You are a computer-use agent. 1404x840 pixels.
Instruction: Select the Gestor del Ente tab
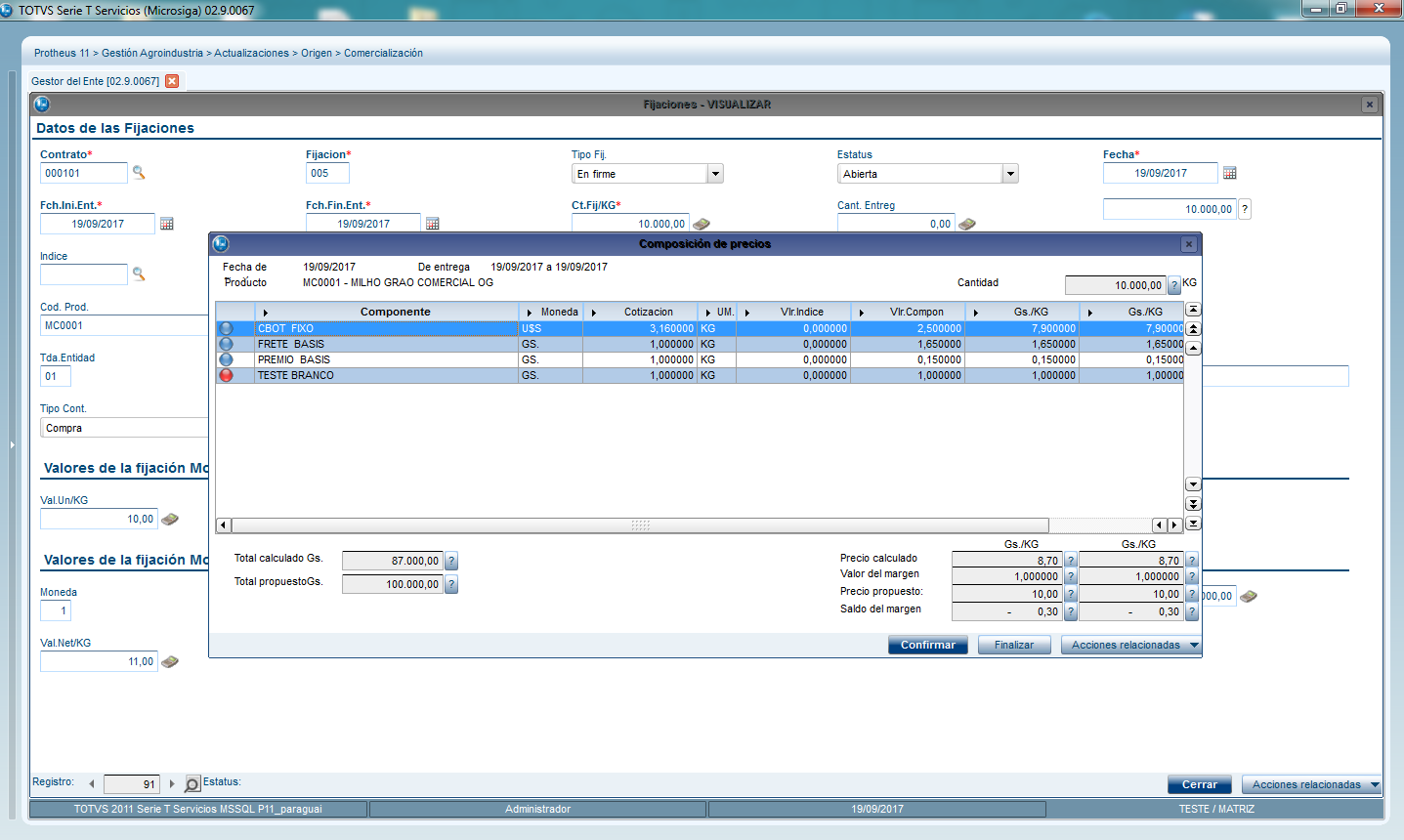pos(95,81)
